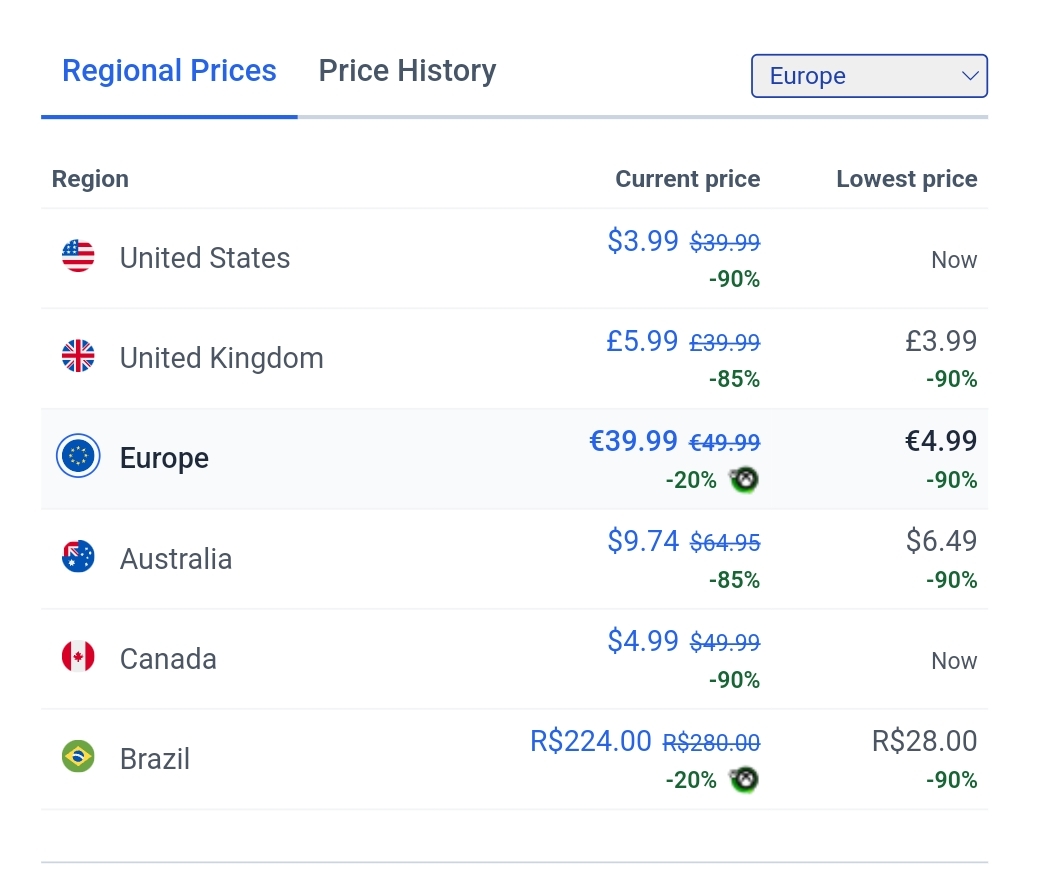Click the Canada flag icon
This screenshot has width=1056, height=872.
tap(78, 657)
